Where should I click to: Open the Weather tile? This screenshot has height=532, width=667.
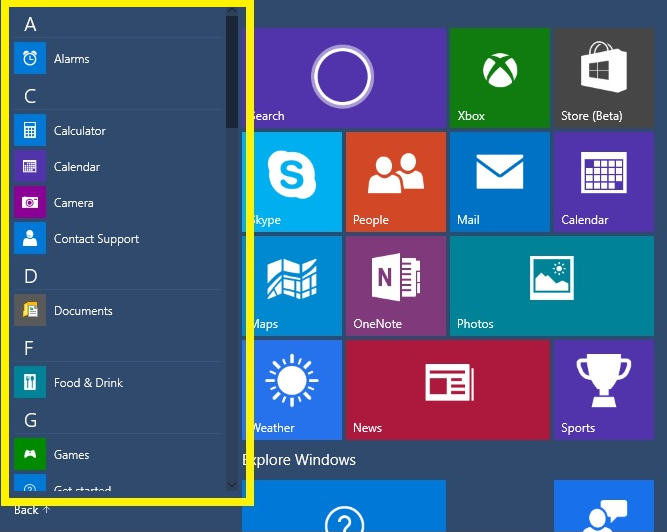(292, 390)
